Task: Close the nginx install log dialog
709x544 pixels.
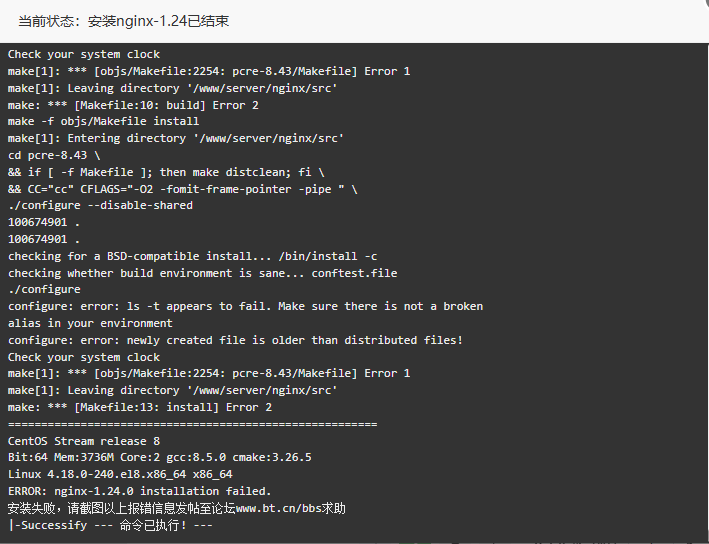Action: pyautogui.click(x=704, y=4)
